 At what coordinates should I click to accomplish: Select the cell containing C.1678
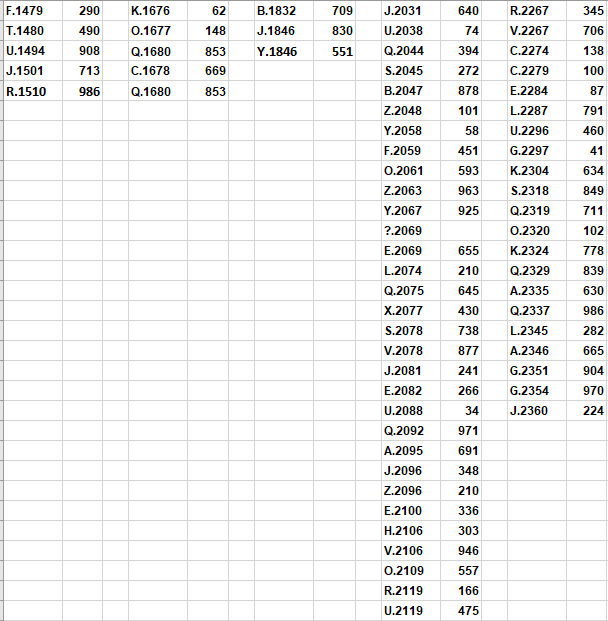click(x=157, y=71)
